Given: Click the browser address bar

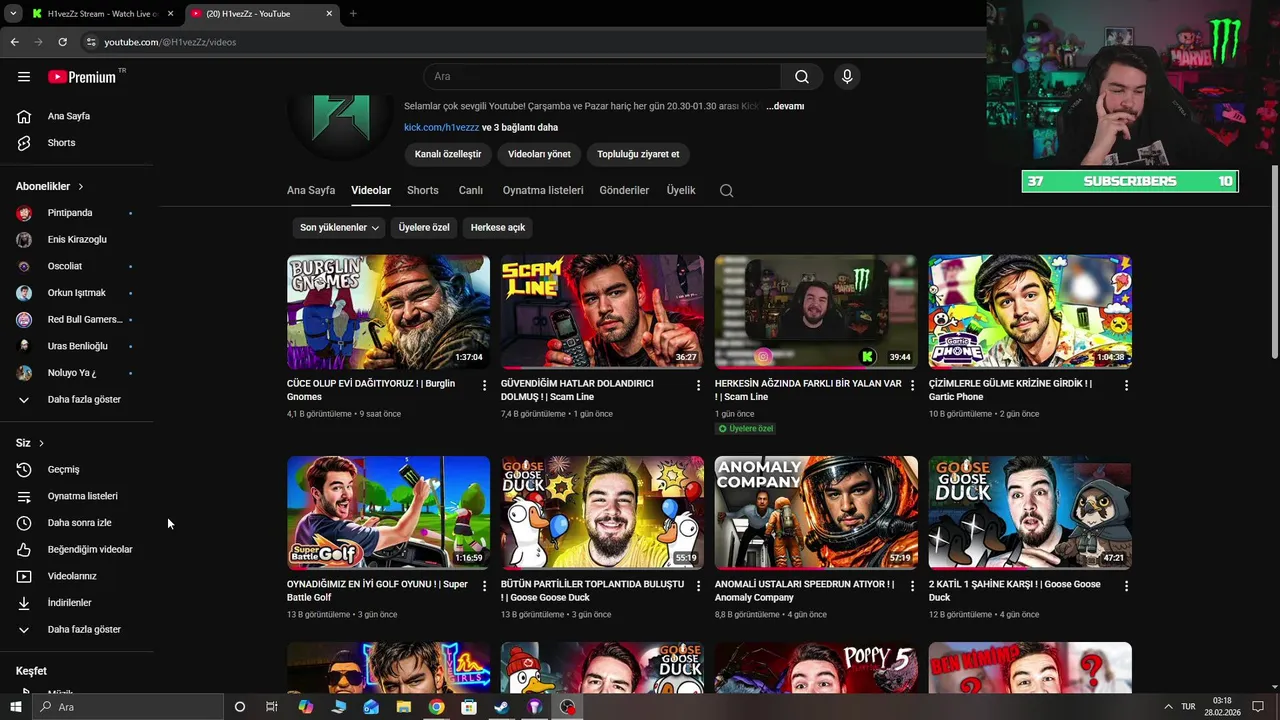Looking at the screenshot, I should coord(530,42).
